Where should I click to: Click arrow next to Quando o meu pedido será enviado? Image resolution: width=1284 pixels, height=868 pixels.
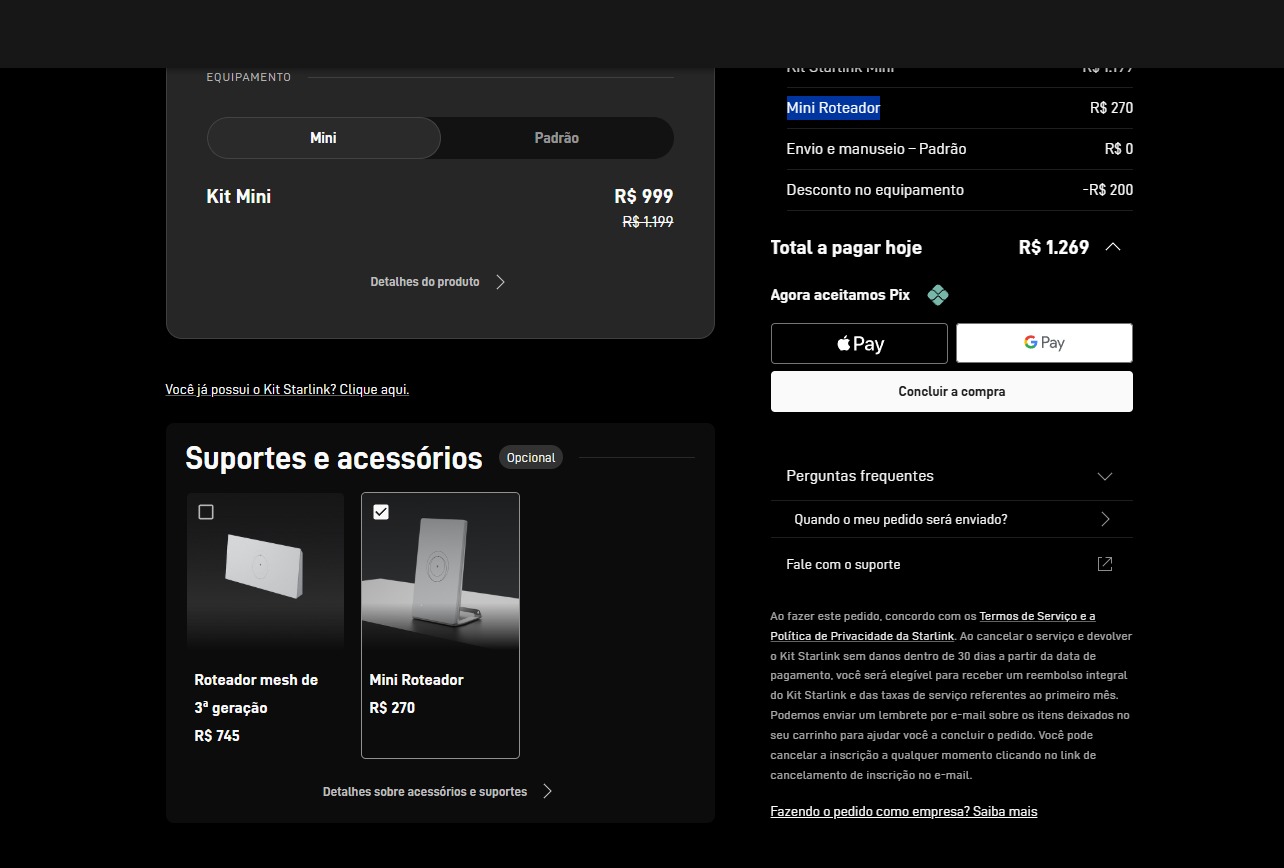(1105, 519)
